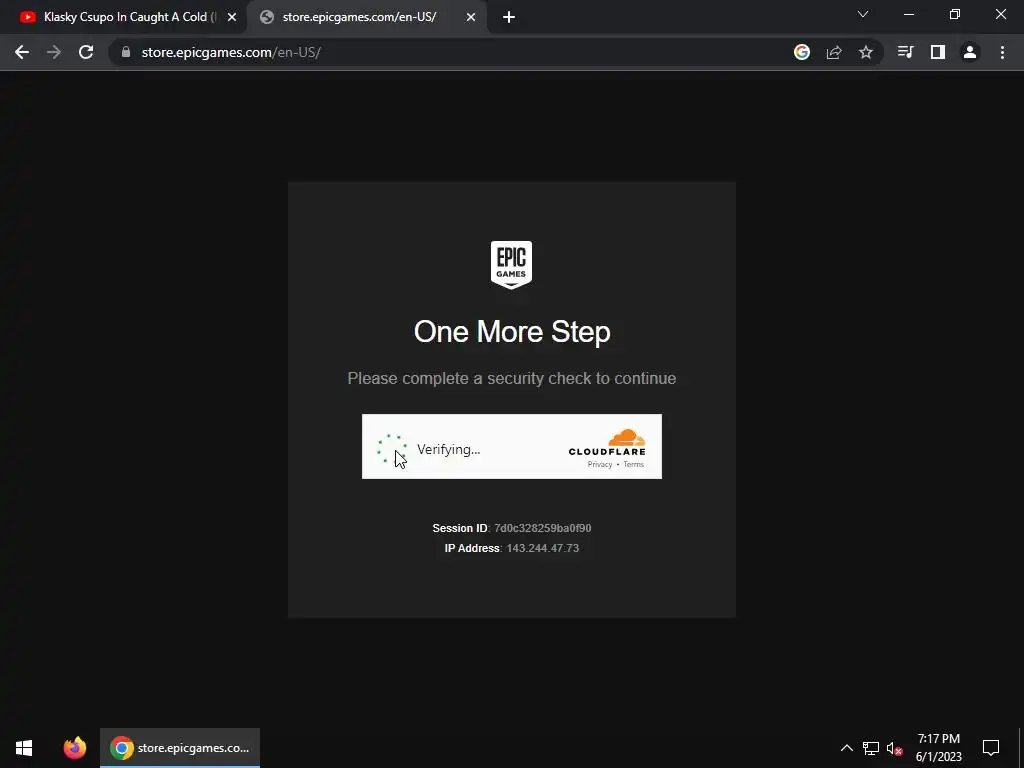This screenshot has height=768, width=1024.
Task: Click the muted volume tray icon
Action: [894, 748]
